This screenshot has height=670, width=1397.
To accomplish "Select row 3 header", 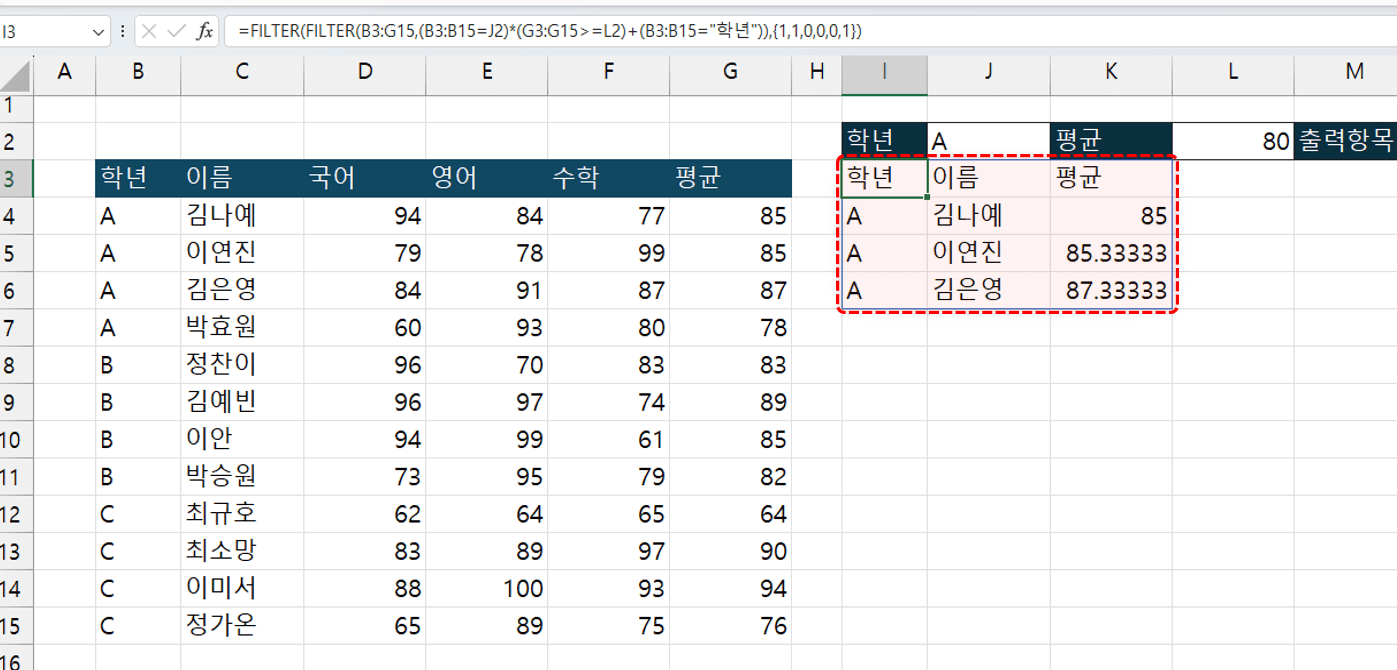I will (x=16, y=178).
